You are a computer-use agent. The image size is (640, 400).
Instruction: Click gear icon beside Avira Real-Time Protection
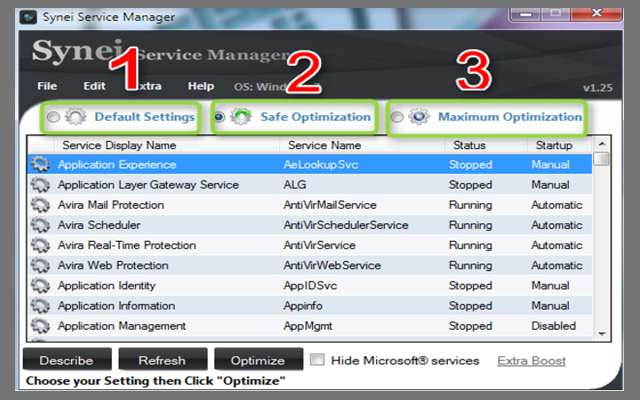coord(40,245)
